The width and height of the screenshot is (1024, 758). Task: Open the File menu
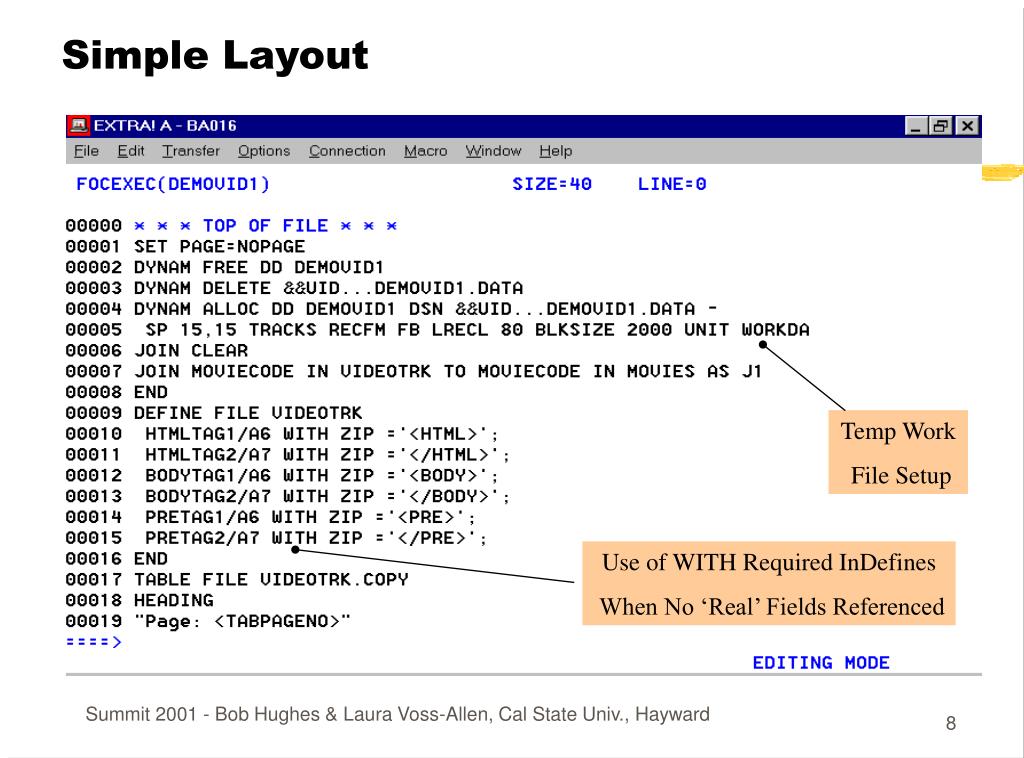coord(86,151)
